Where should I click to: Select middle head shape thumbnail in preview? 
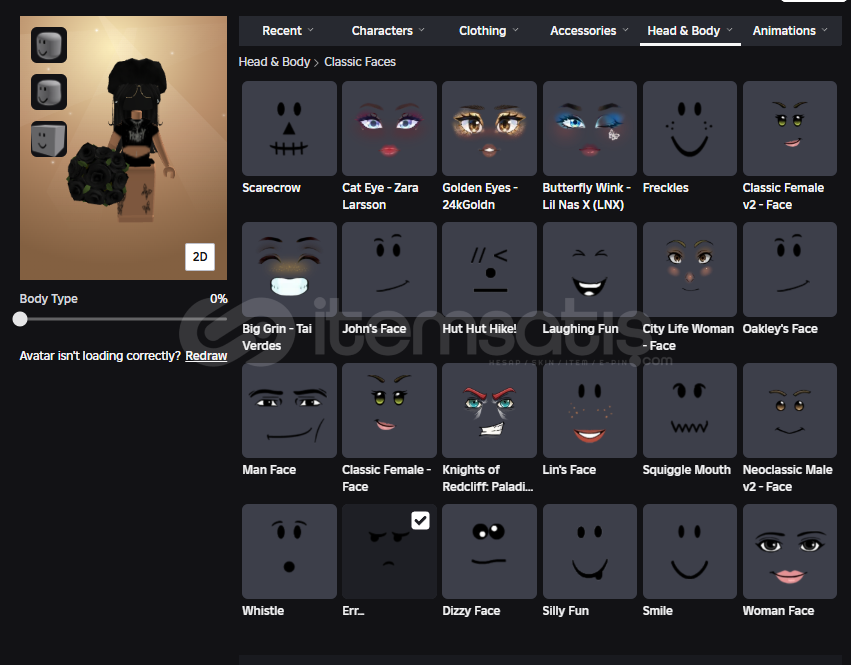point(49,92)
